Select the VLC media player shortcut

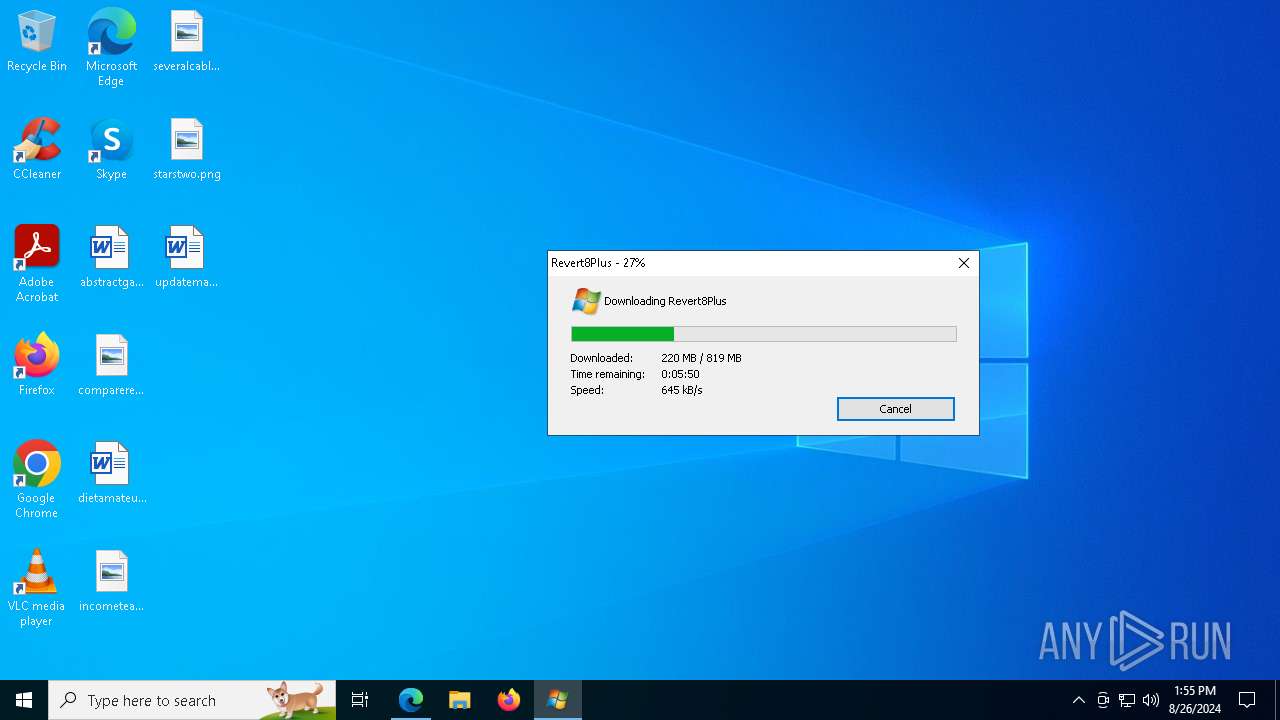tap(37, 588)
